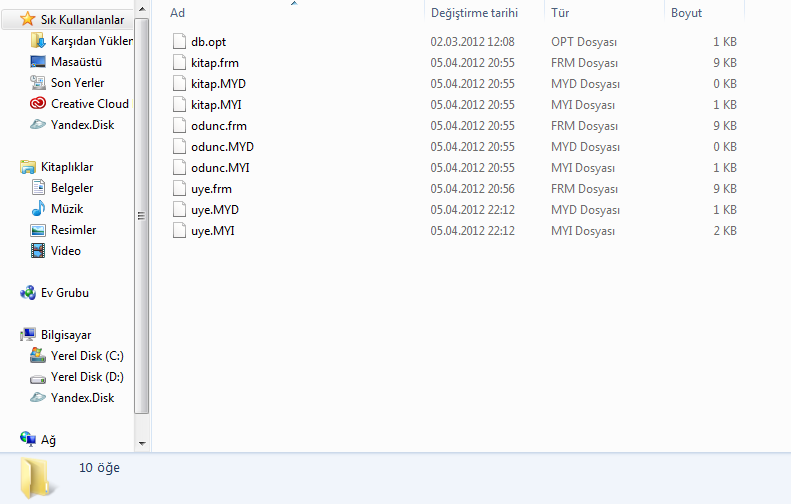Click the odunc.frm file icon
This screenshot has width=791, height=504.
tap(179, 126)
